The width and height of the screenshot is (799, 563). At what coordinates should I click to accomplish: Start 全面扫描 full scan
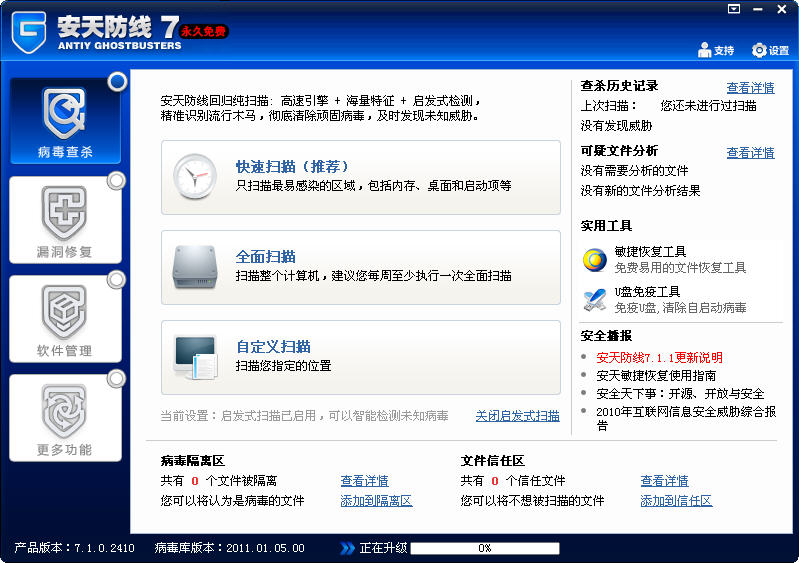[x=361, y=267]
